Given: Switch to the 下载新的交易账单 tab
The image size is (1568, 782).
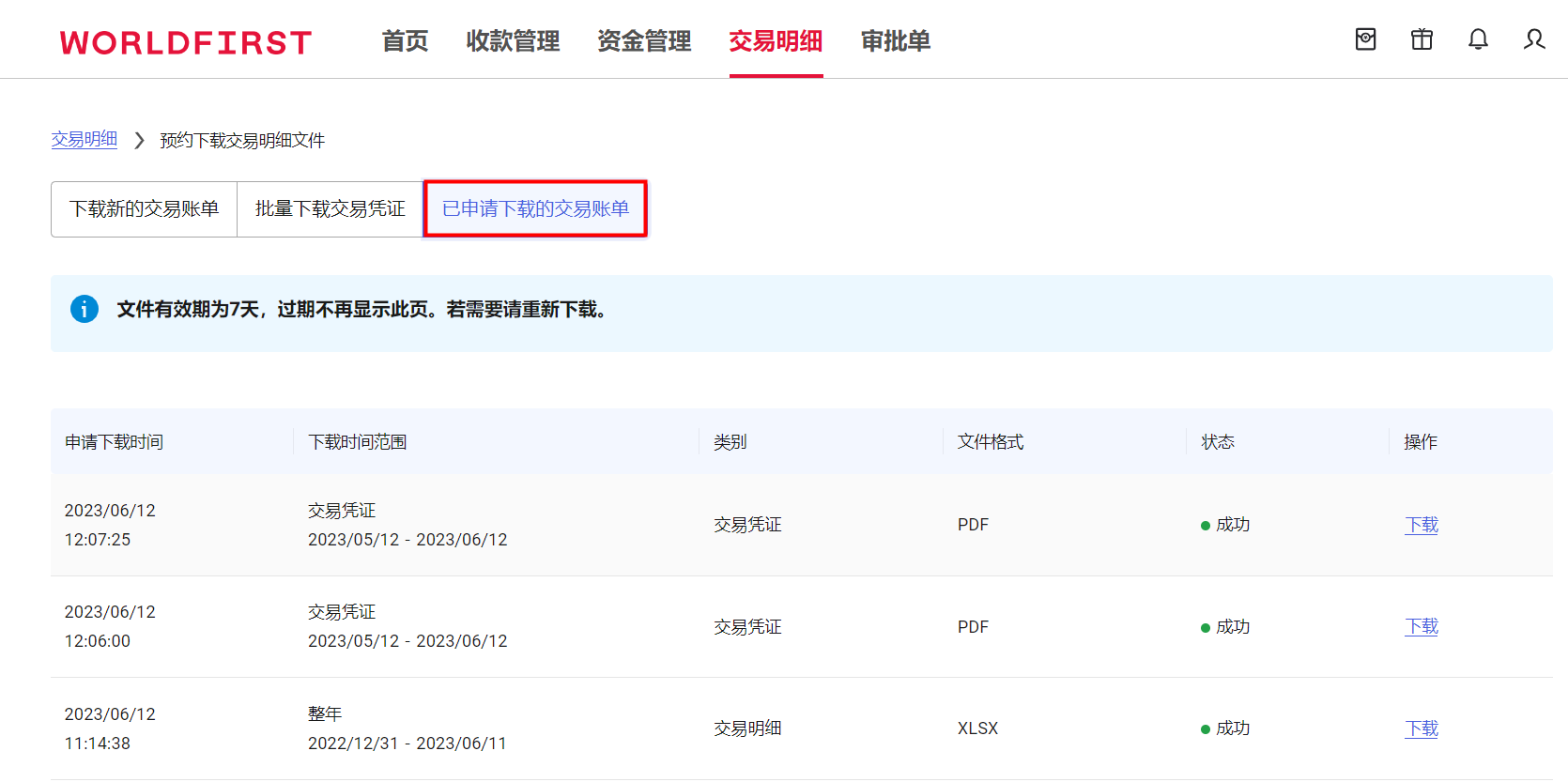Looking at the screenshot, I should click(x=144, y=208).
